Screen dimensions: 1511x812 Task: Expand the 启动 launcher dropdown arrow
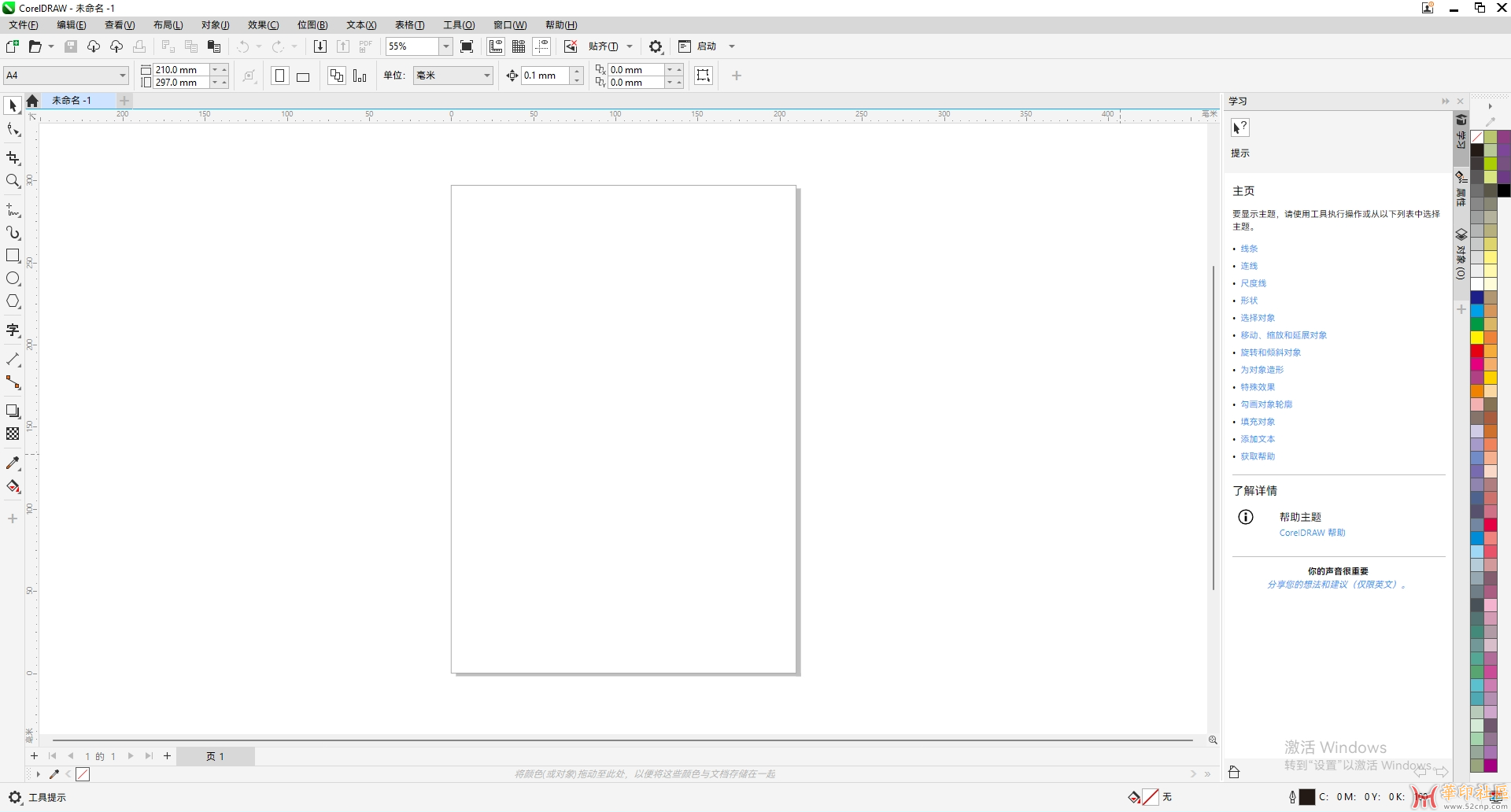point(731,46)
